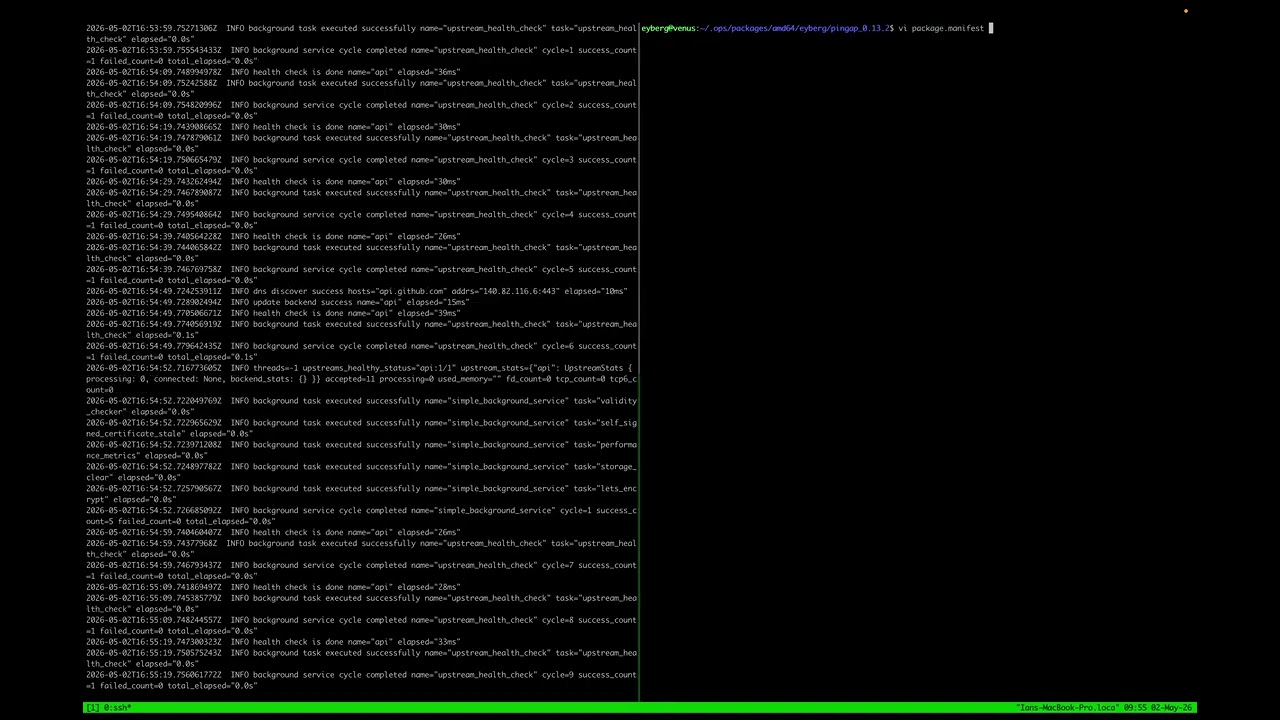Click the "update backend success" log message

[302, 302]
